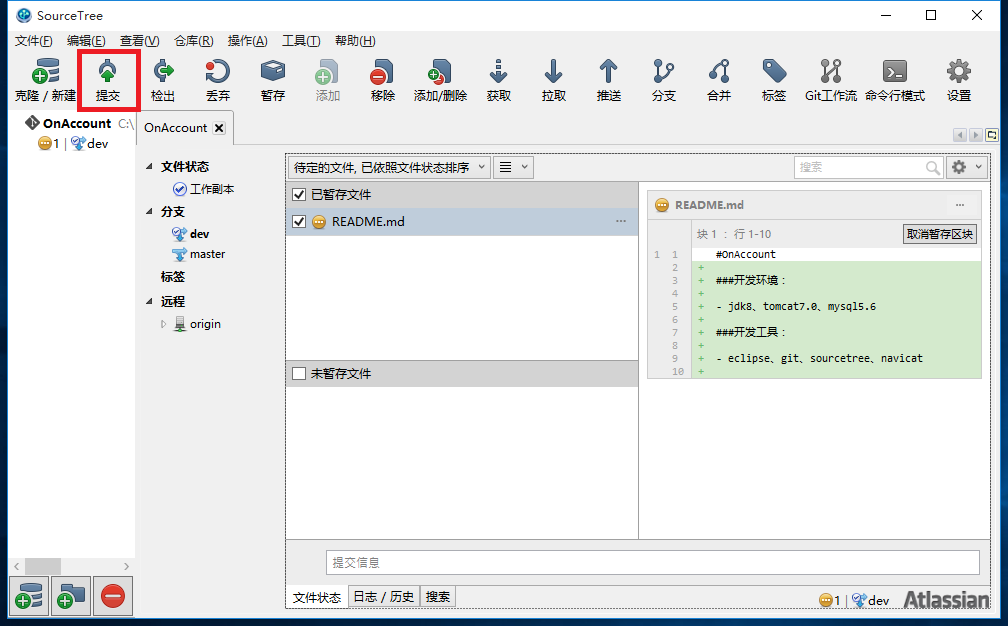This screenshot has height=626, width=1008.
Task: Click the red remove bookmark icon
Action: click(x=112, y=596)
